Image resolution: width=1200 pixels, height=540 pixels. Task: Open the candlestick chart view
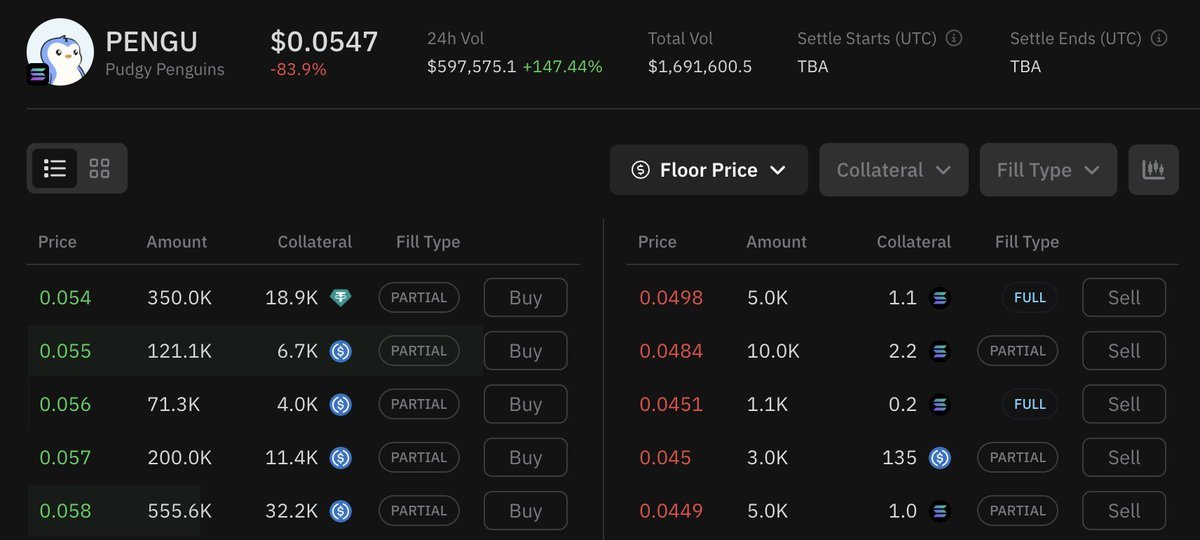pos(1153,170)
